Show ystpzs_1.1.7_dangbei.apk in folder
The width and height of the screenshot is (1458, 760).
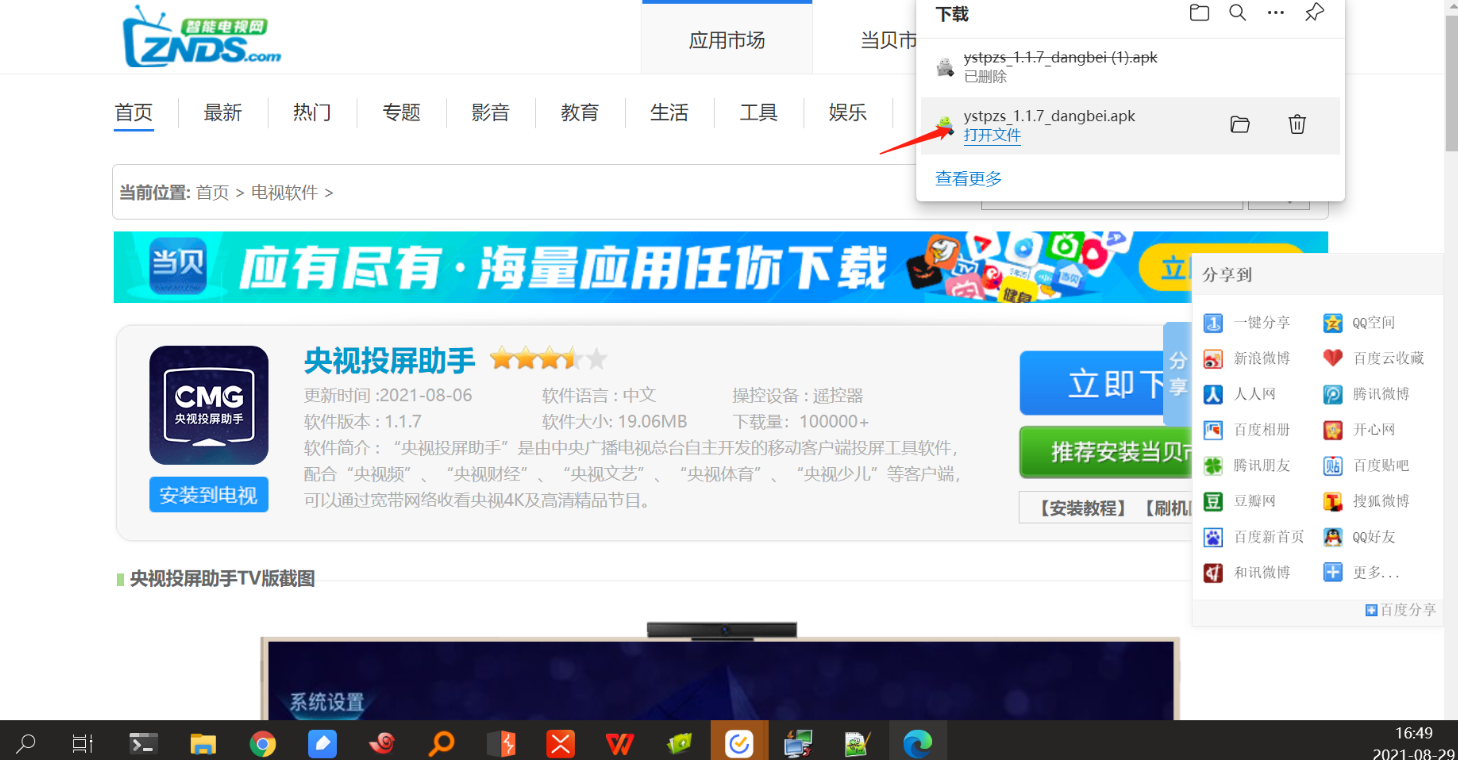[x=1240, y=125]
